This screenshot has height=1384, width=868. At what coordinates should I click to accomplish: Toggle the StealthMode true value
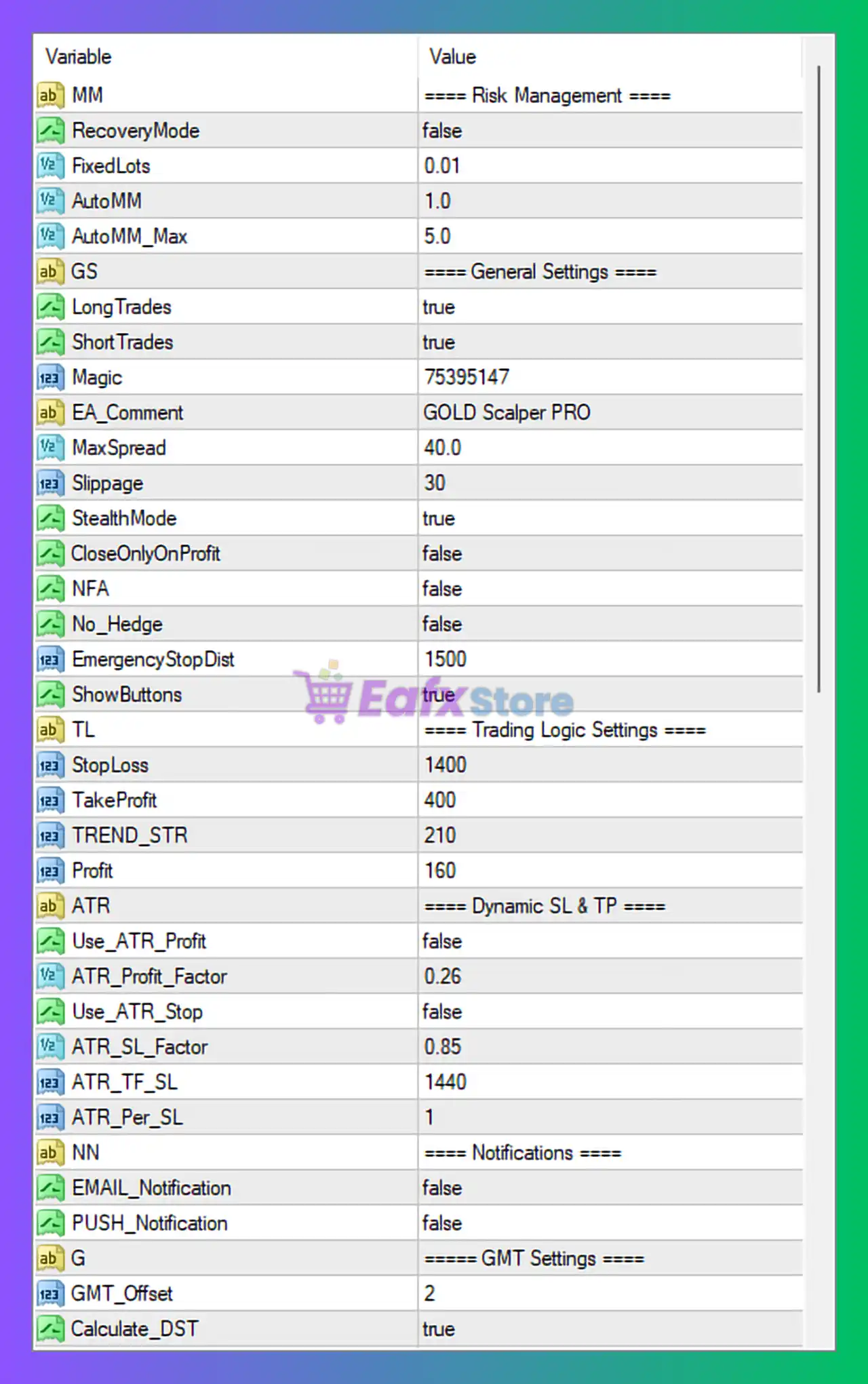tap(439, 519)
